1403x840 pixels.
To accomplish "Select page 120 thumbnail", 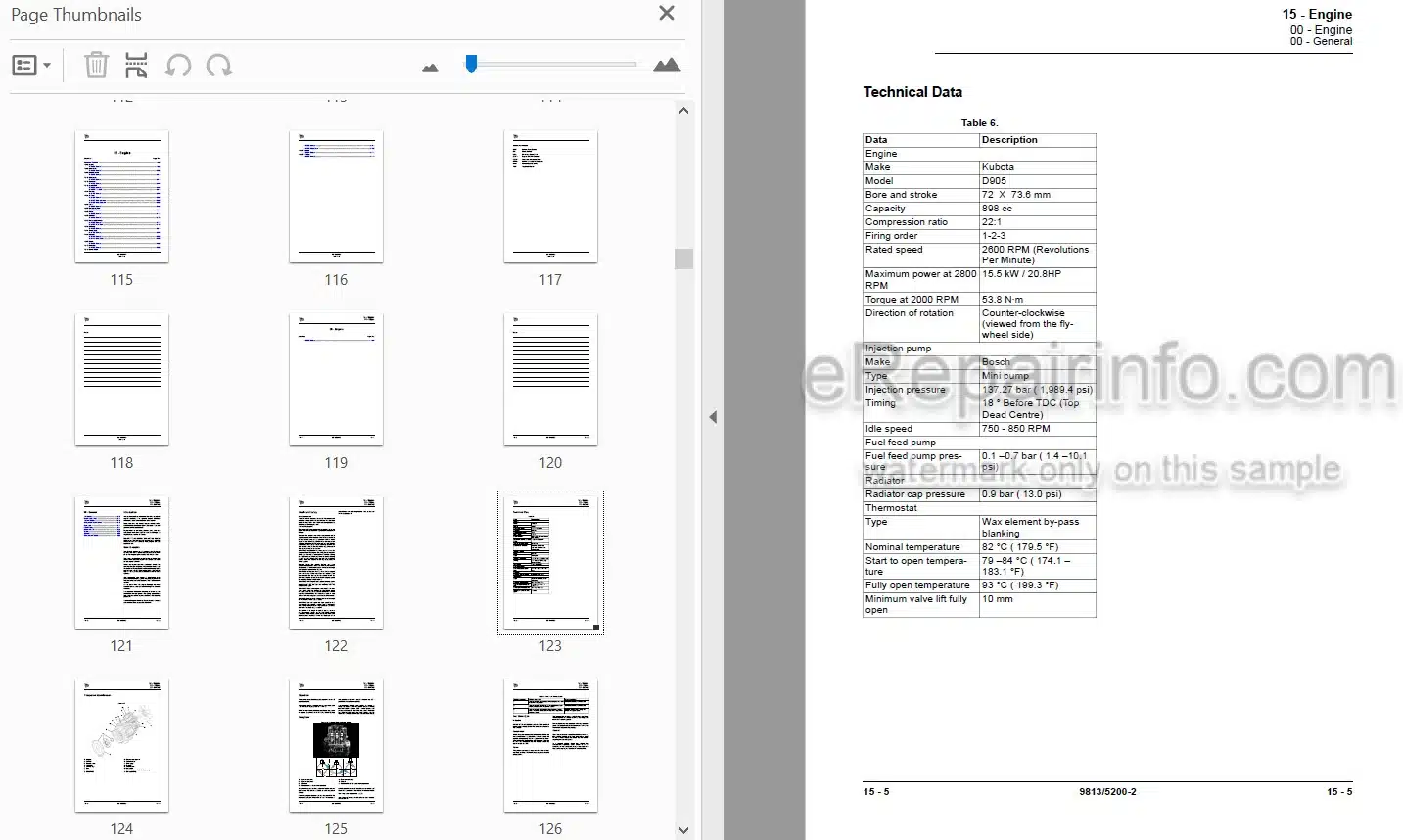I will point(550,380).
